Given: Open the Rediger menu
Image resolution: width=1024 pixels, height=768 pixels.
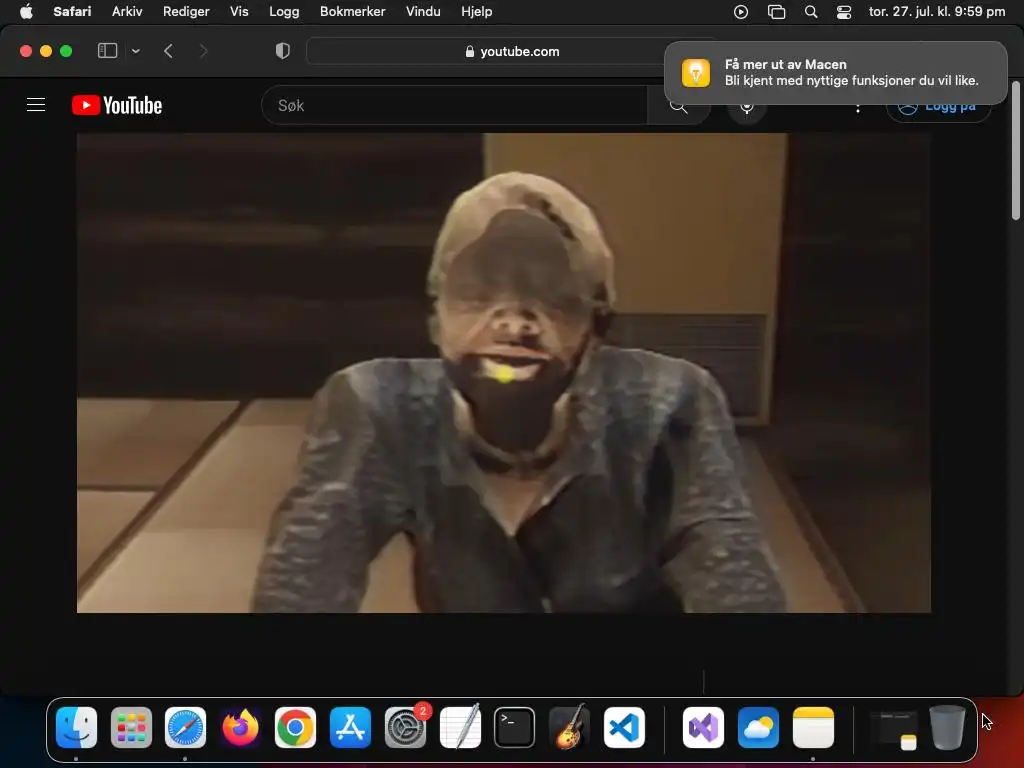Looking at the screenshot, I should [186, 11].
